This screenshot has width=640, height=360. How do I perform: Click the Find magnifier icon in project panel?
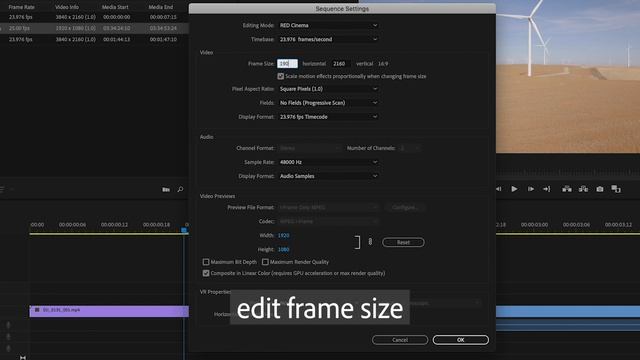point(180,189)
